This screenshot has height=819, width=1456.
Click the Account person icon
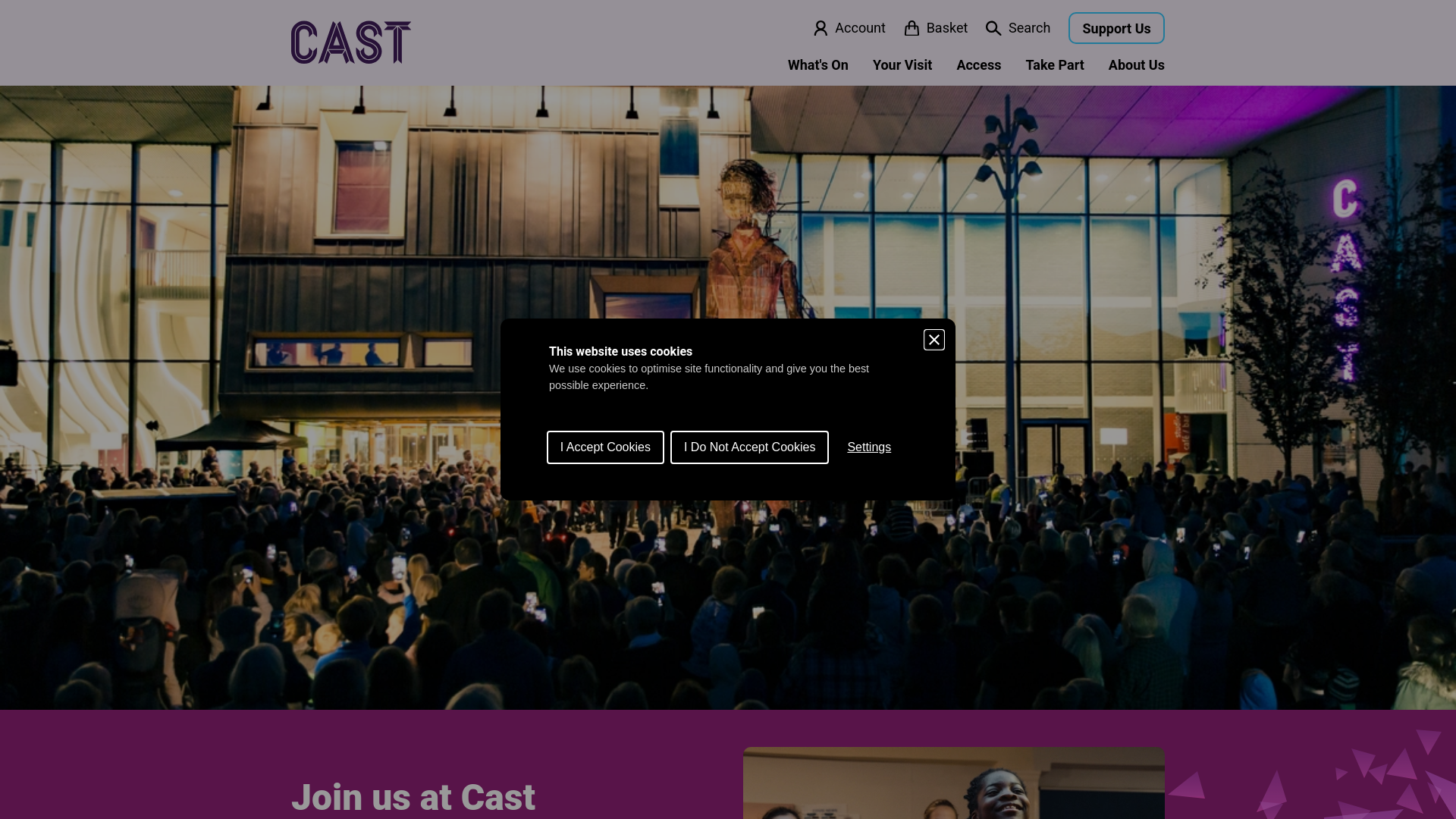coord(821,29)
